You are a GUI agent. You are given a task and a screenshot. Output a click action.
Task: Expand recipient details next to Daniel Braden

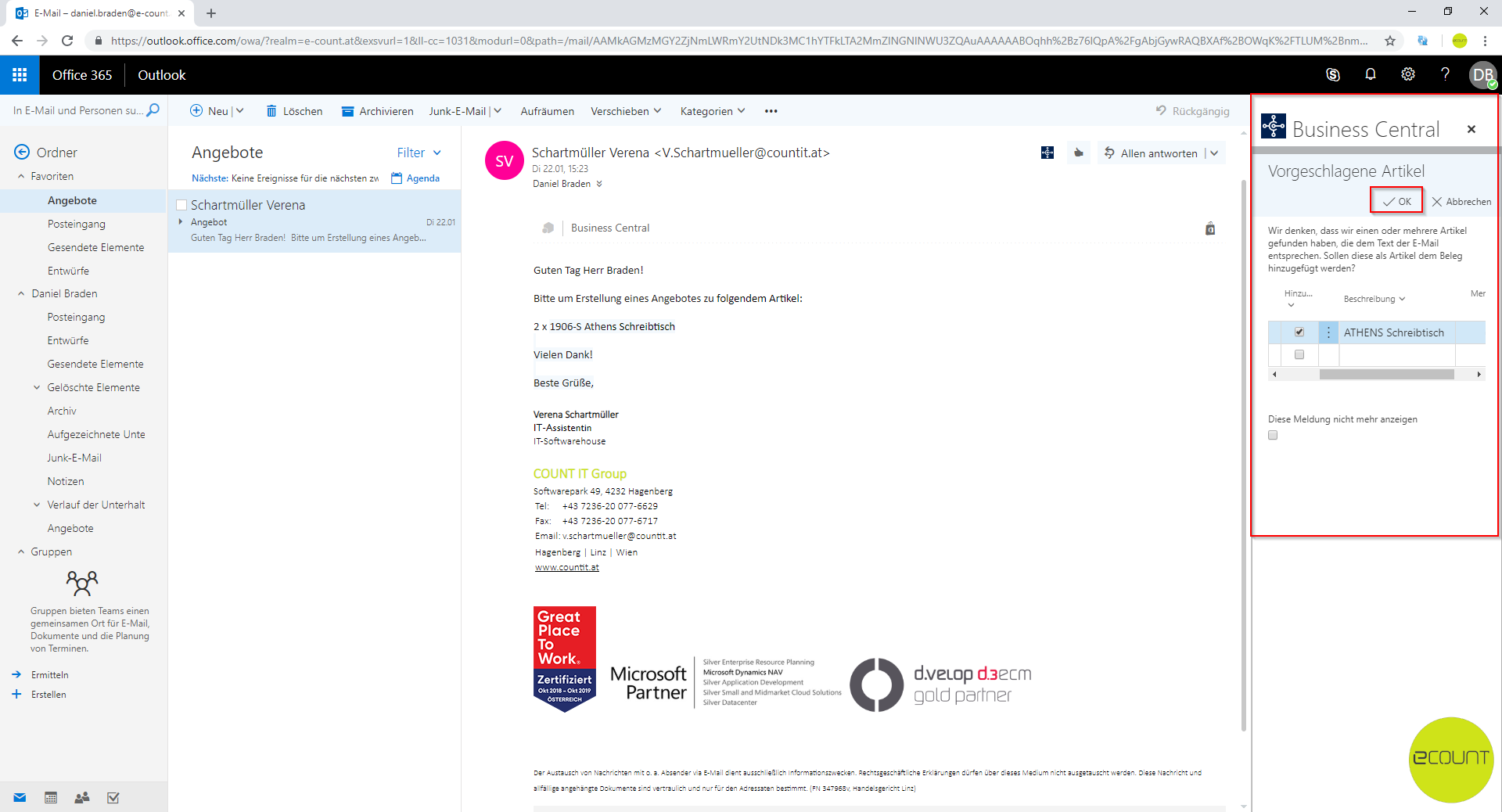599,184
